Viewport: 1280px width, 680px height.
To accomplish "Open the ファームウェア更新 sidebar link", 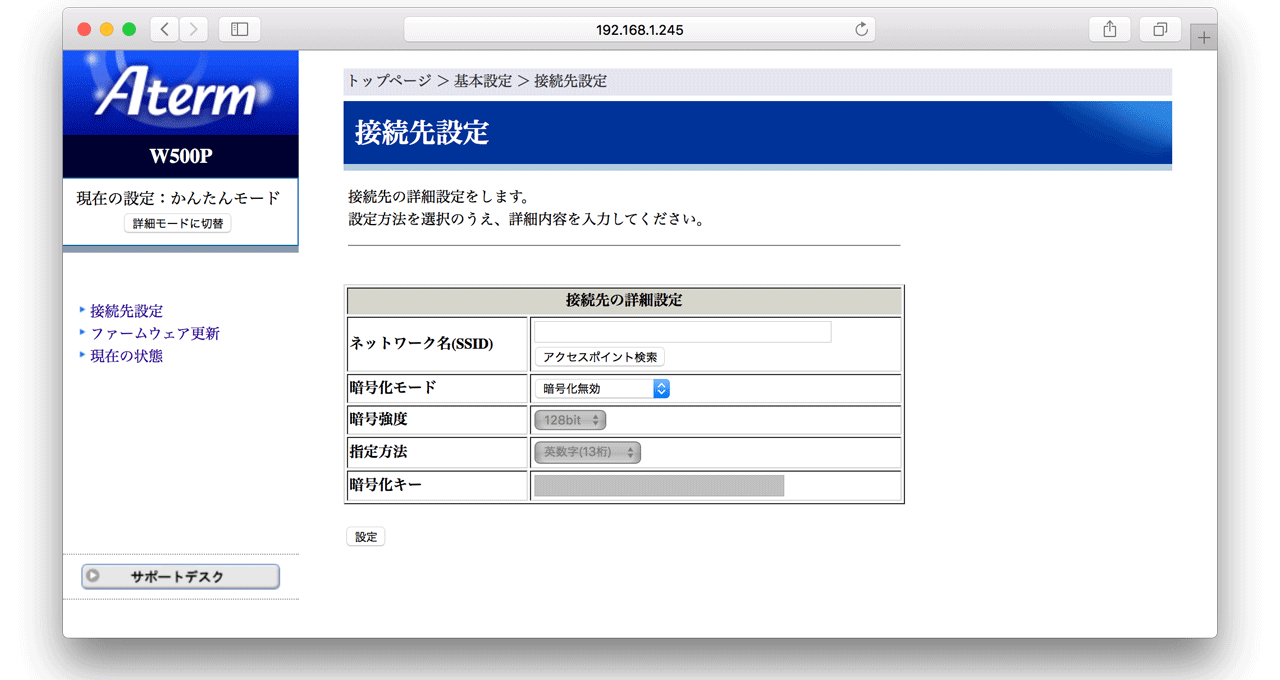I will (x=155, y=333).
